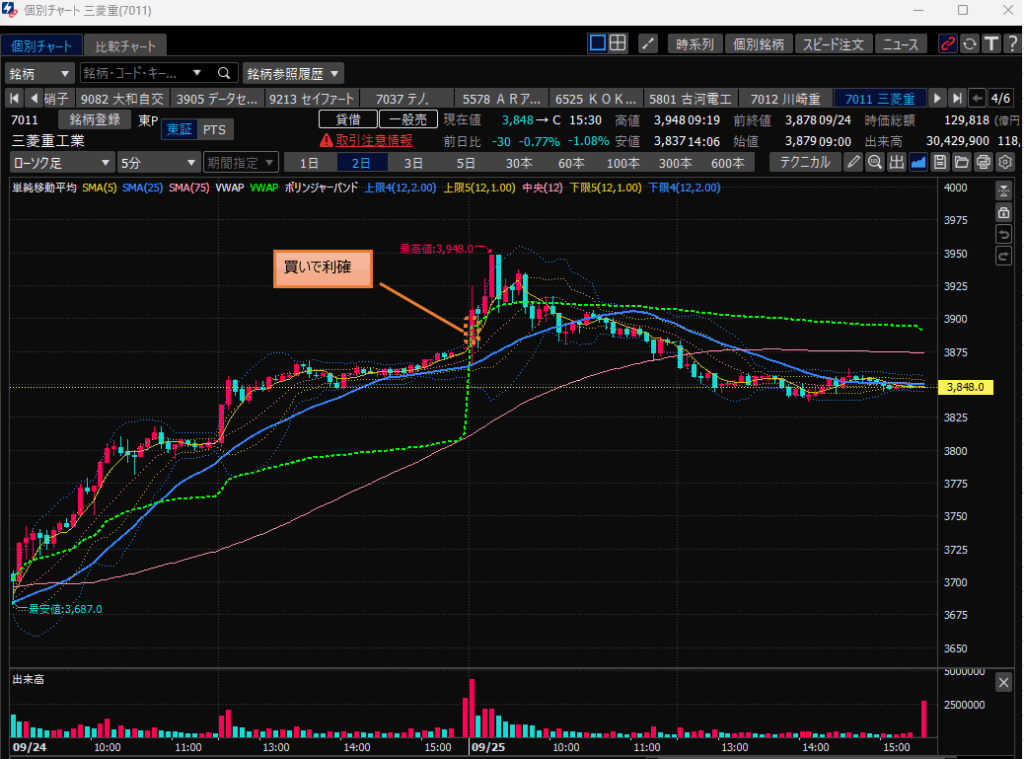The width and height of the screenshot is (1024, 759).
Task: Switch market to PTS
Action: click(x=214, y=129)
